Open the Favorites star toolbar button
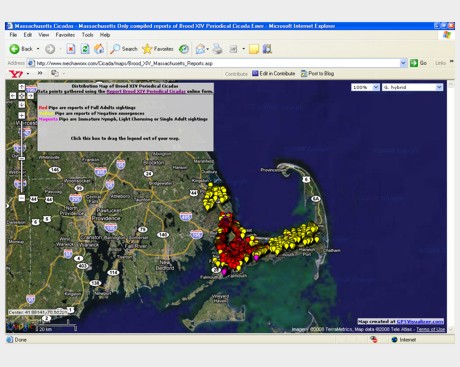The height and width of the screenshot is (367, 460). 158,49
